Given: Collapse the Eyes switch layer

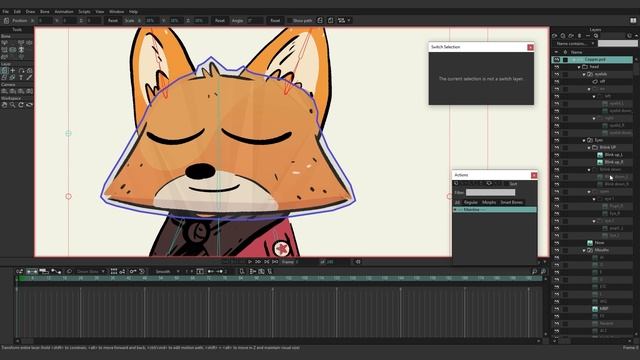Looking at the screenshot, I should [584, 140].
